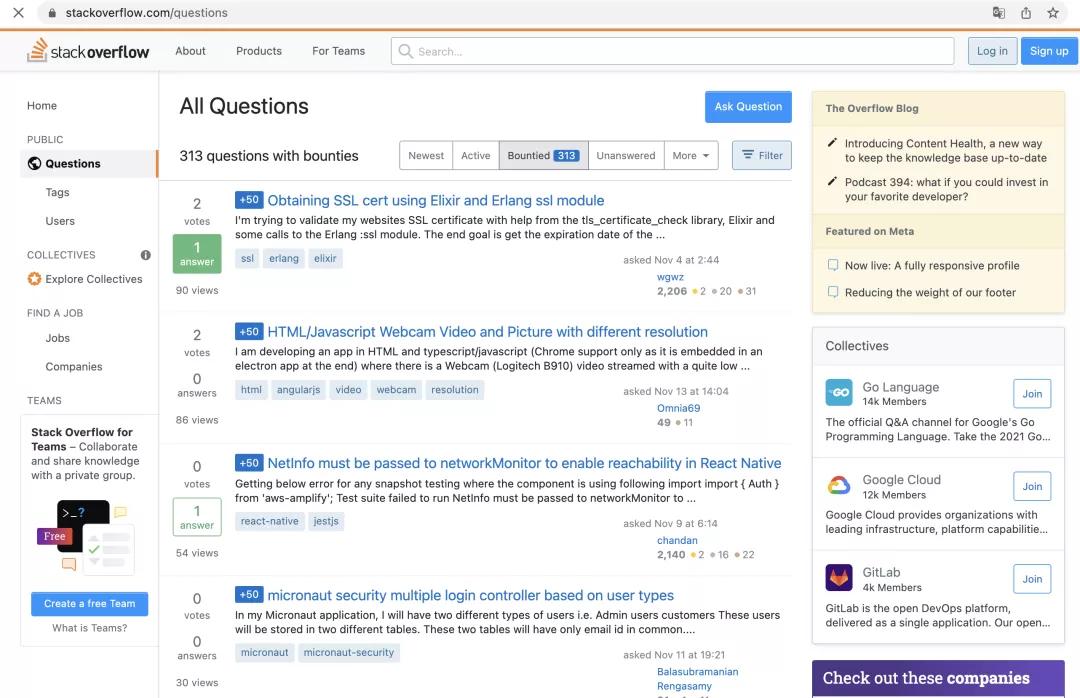Click the Go Language collective icon
Screen dimensions: 1080x698
pyautogui.click(x=839, y=393)
